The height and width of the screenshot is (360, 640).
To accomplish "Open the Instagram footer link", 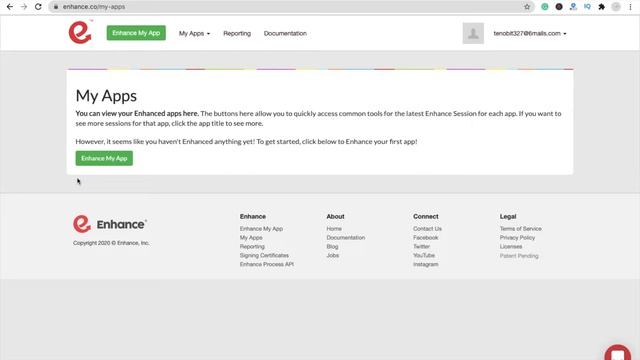I will click(x=425, y=264).
